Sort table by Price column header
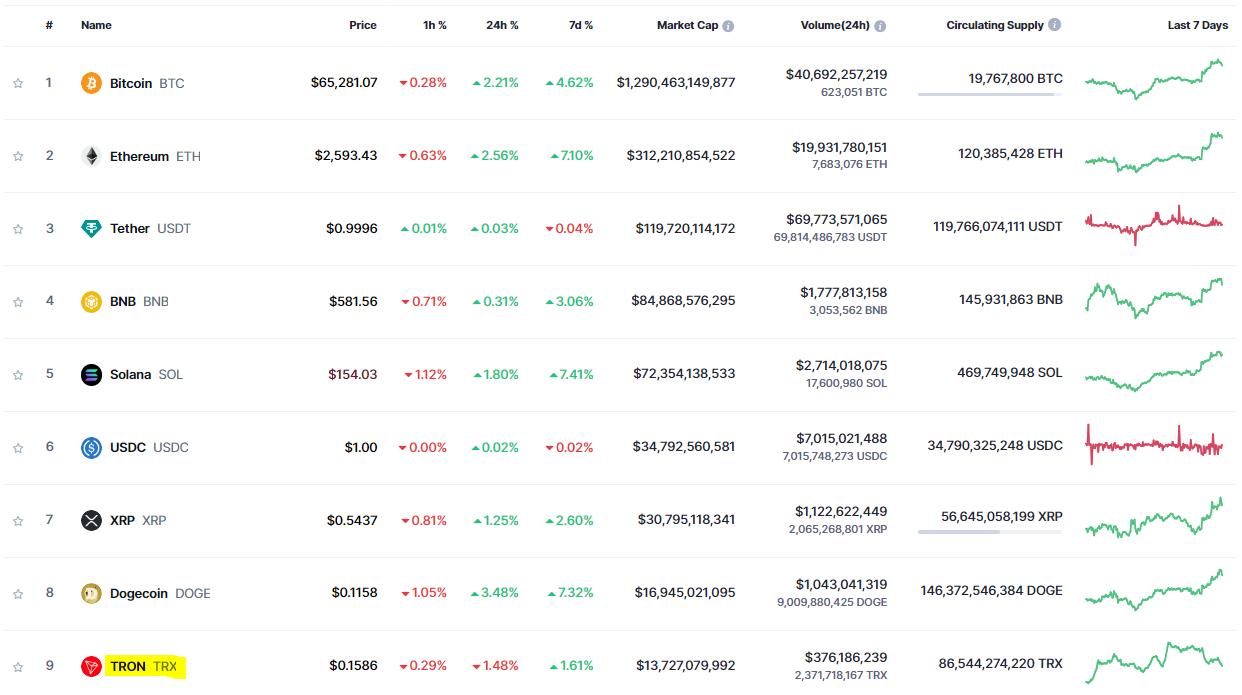Screen dimensions: 1242x695 [x=362, y=25]
